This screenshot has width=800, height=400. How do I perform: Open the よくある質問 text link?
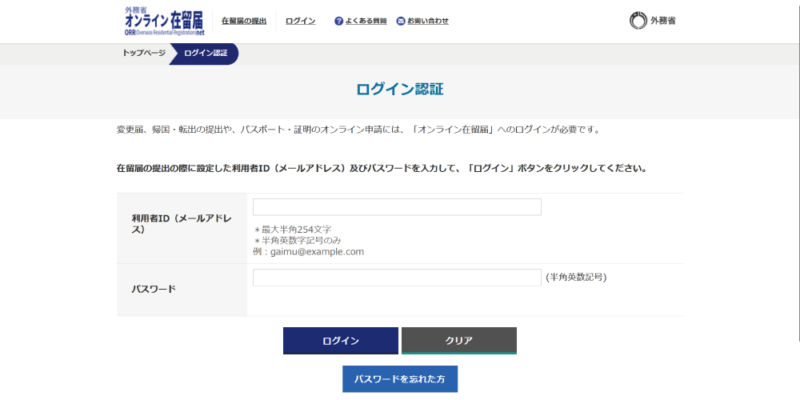tap(366, 21)
